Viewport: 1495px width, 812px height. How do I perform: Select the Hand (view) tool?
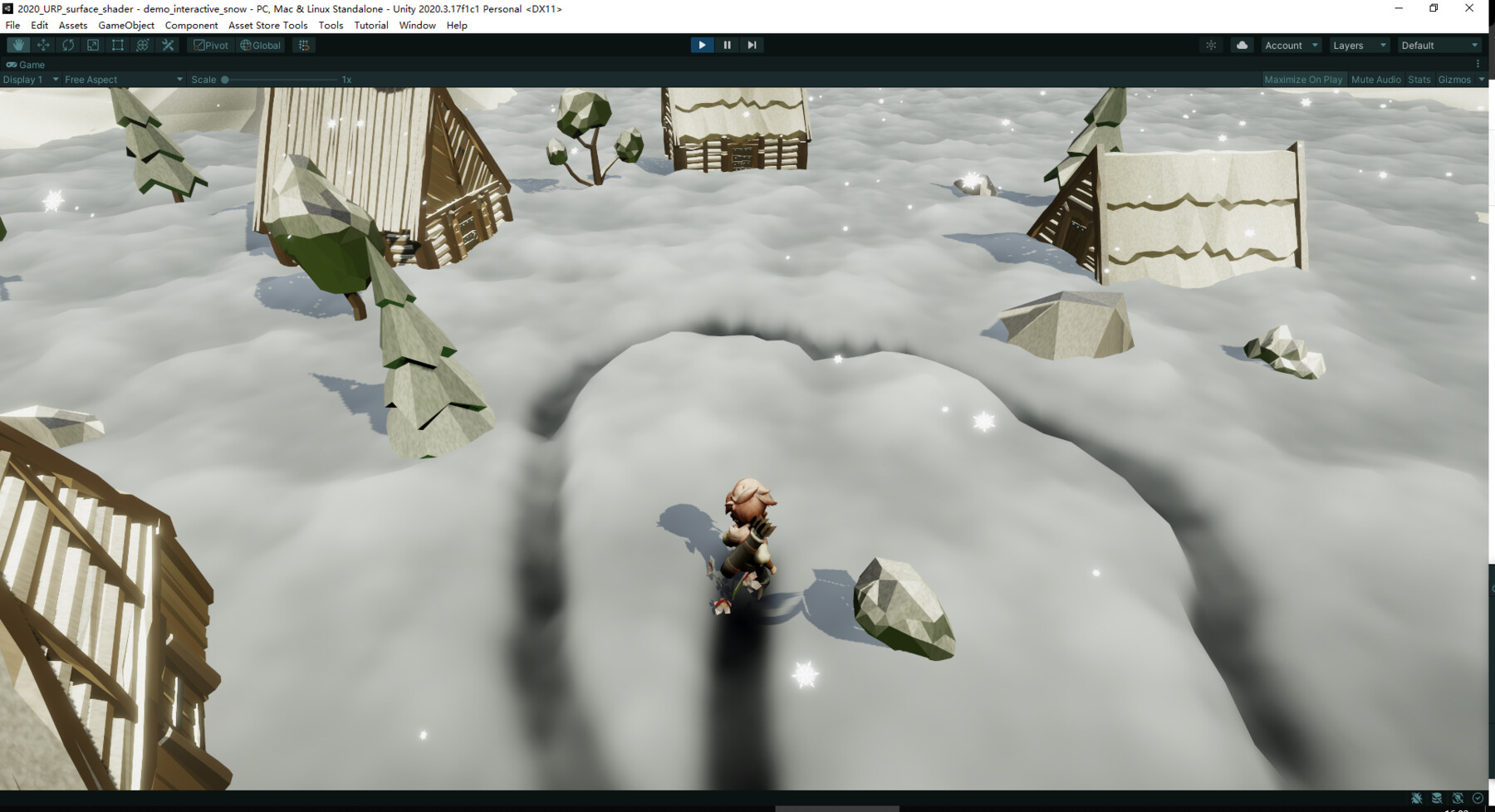(17, 45)
